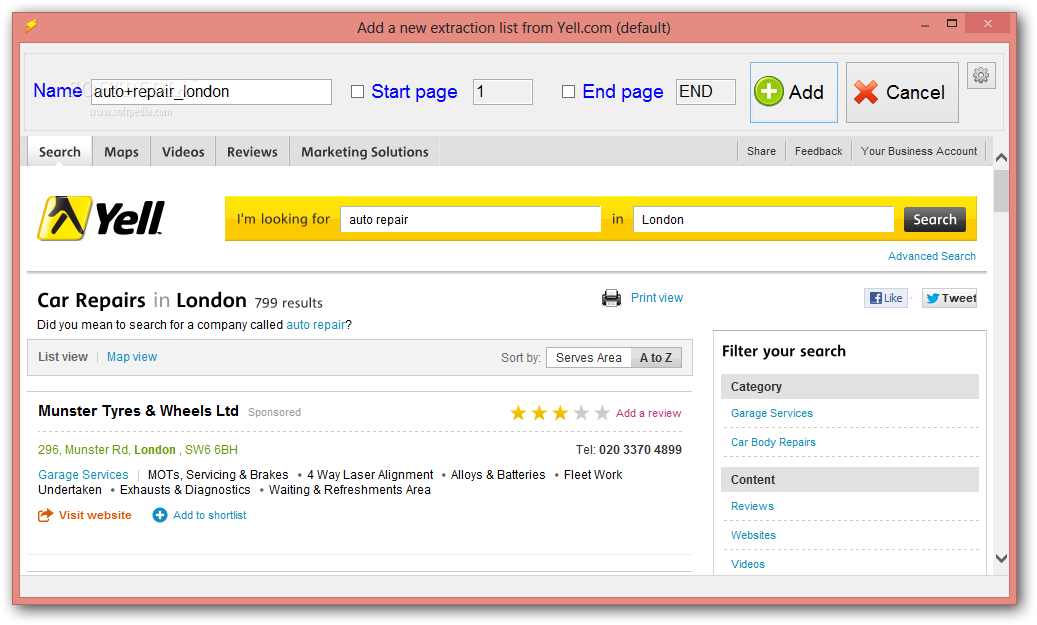Open the Maps tab
This screenshot has height=625, width=1037.
121,151
